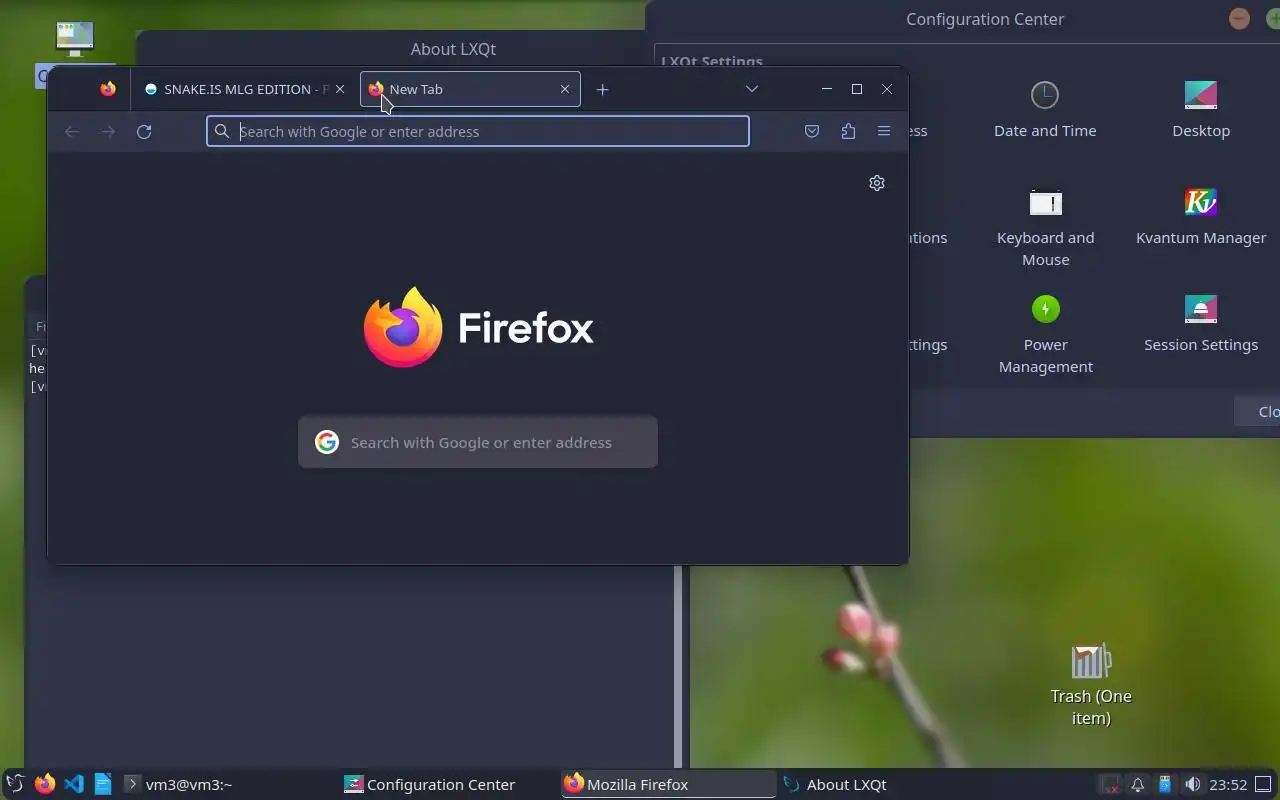Switch to vm3@vm3:~ terminal taskbar entry
The width and height of the screenshot is (1280, 800).
click(228, 784)
